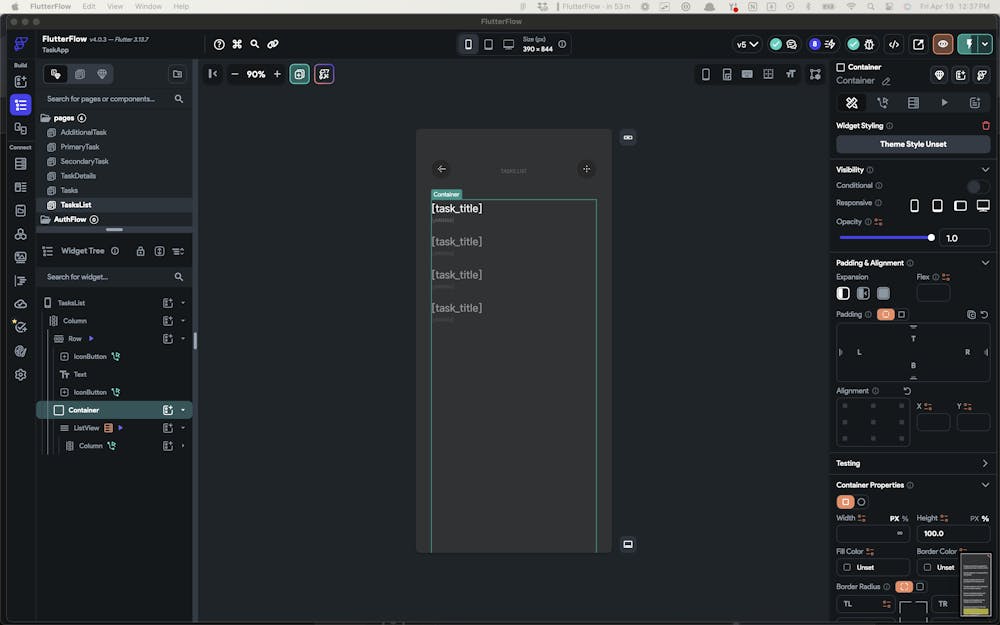
Task: Open the Edit menu in menu bar
Action: pyautogui.click(x=89, y=6)
